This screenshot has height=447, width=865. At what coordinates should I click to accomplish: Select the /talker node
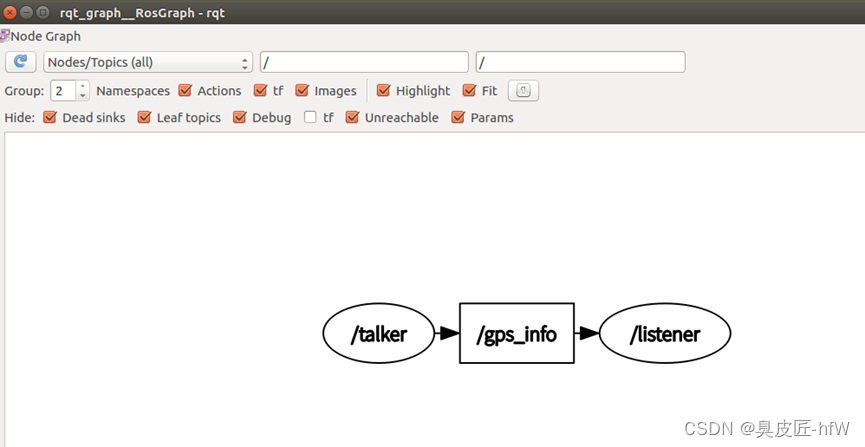[378, 333]
